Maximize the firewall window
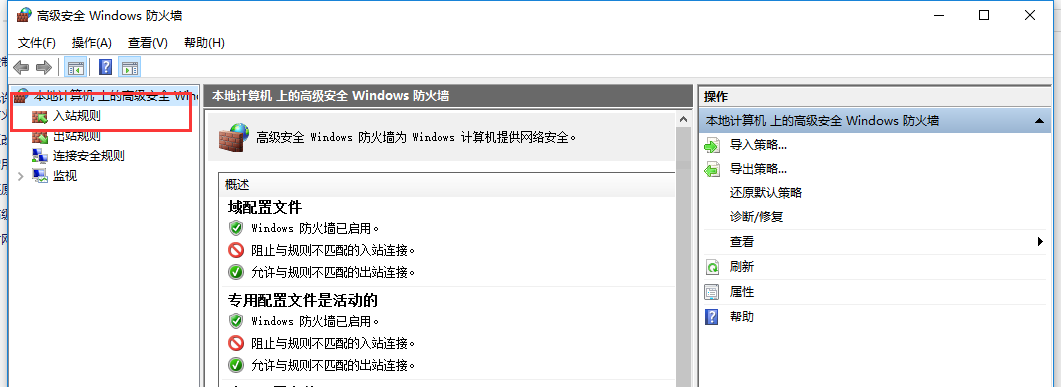Viewport: 1061px width, 387px height. point(984,15)
